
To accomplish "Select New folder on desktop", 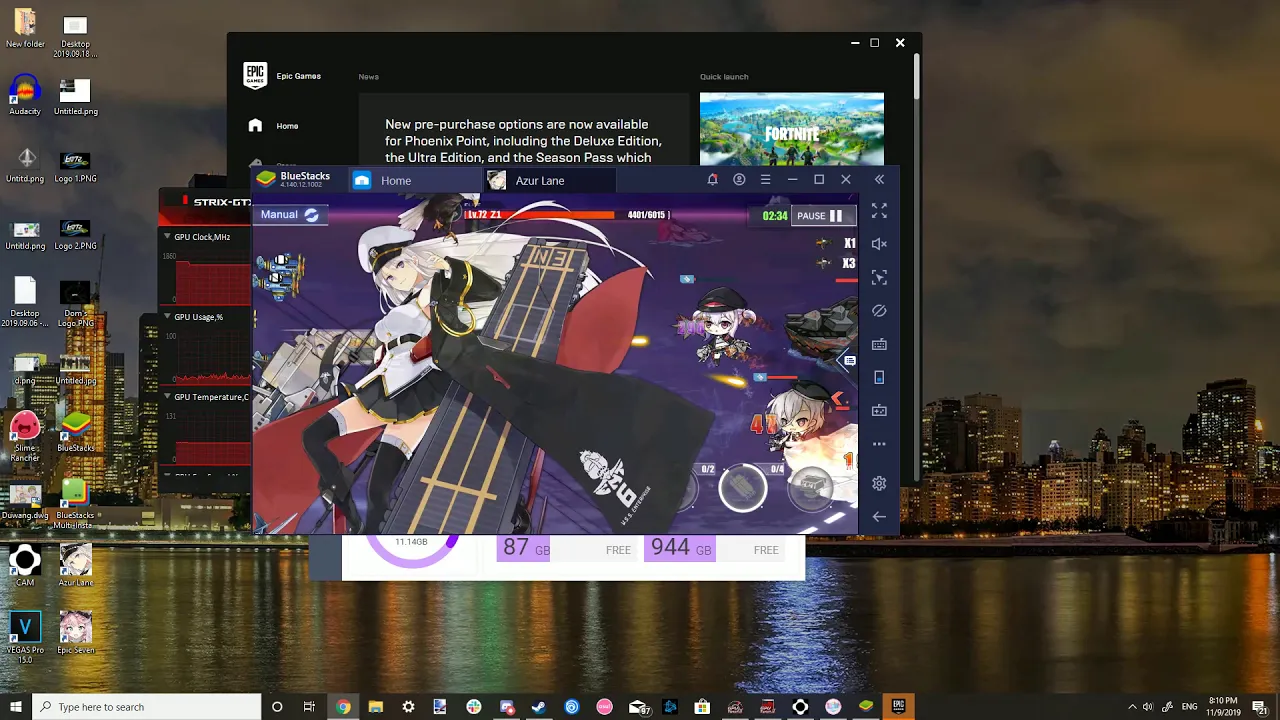I will [x=25, y=29].
